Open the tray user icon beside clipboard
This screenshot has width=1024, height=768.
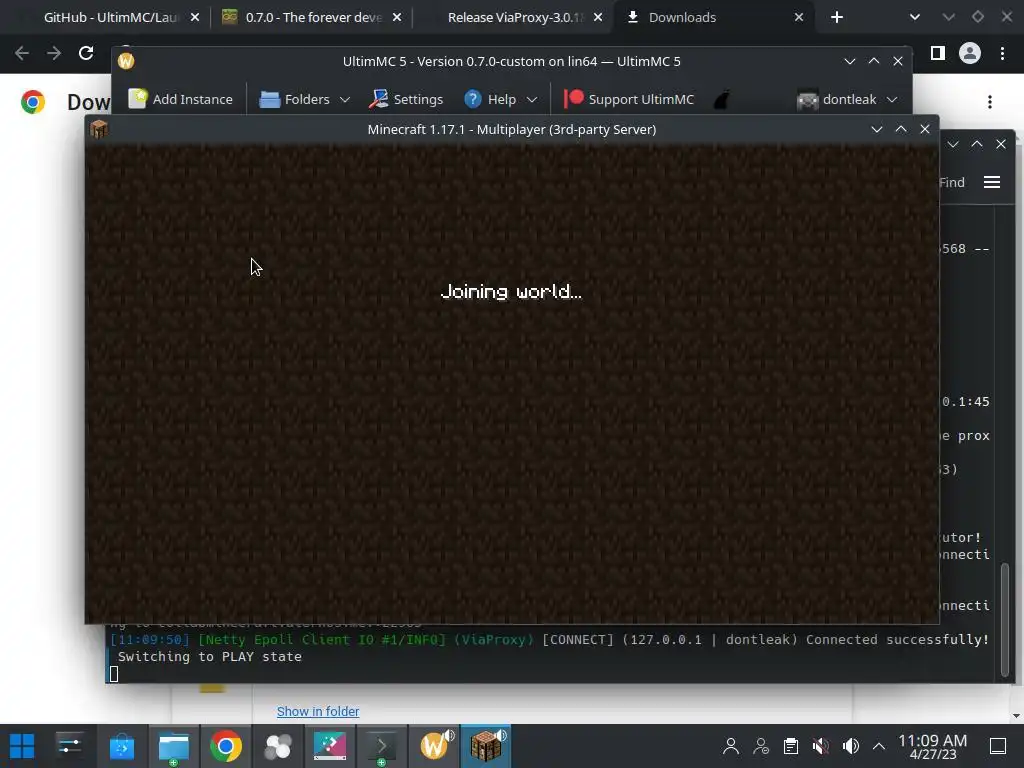pyautogui.click(x=761, y=746)
